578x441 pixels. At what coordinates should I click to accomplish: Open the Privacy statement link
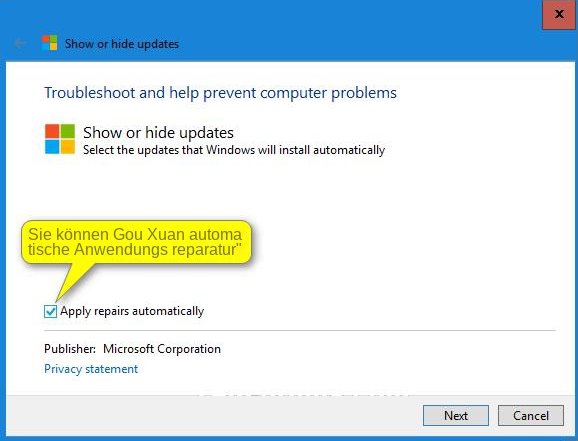pyautogui.click(x=91, y=369)
